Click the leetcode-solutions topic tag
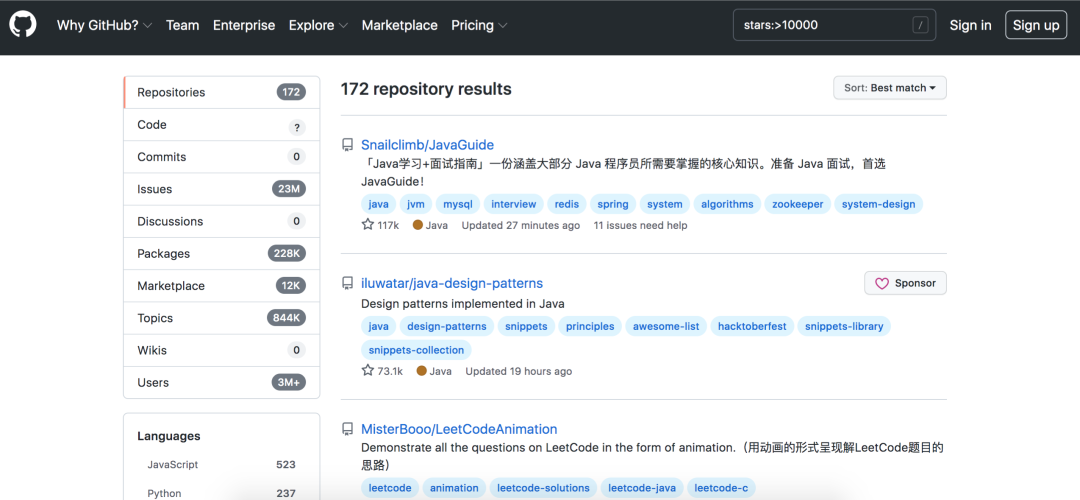The height and width of the screenshot is (500, 1080). 543,488
